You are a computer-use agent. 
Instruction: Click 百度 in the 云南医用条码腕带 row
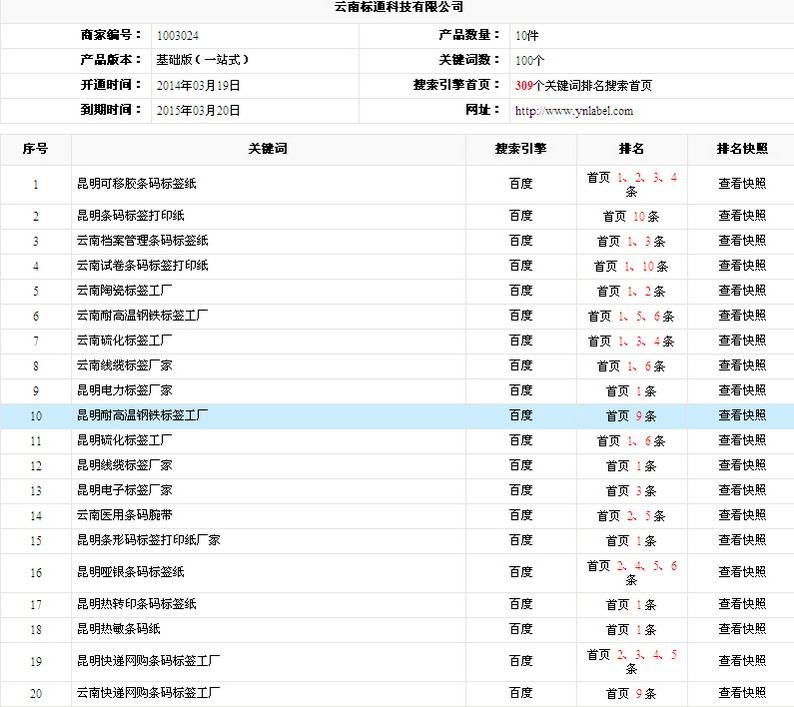pos(521,515)
